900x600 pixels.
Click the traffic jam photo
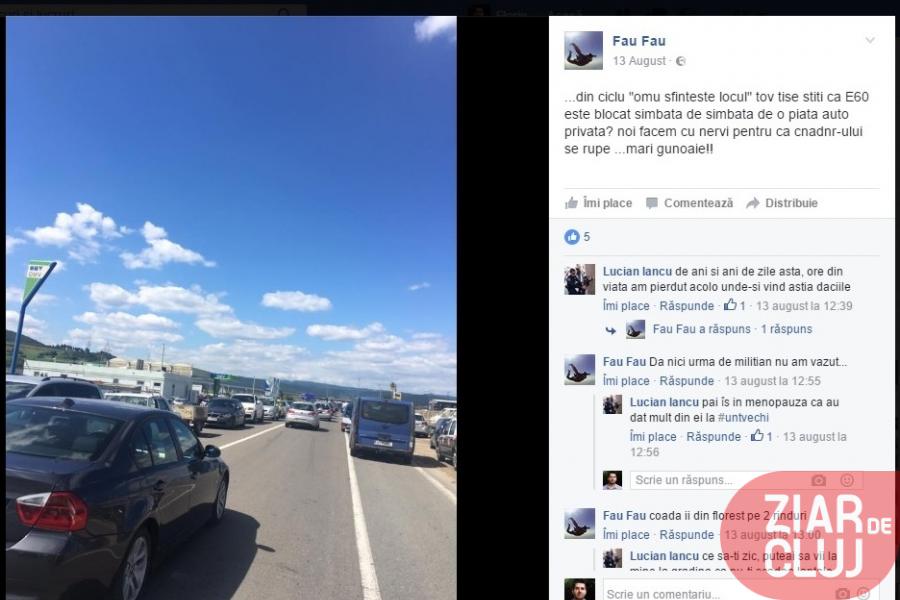pyautogui.click(x=231, y=308)
